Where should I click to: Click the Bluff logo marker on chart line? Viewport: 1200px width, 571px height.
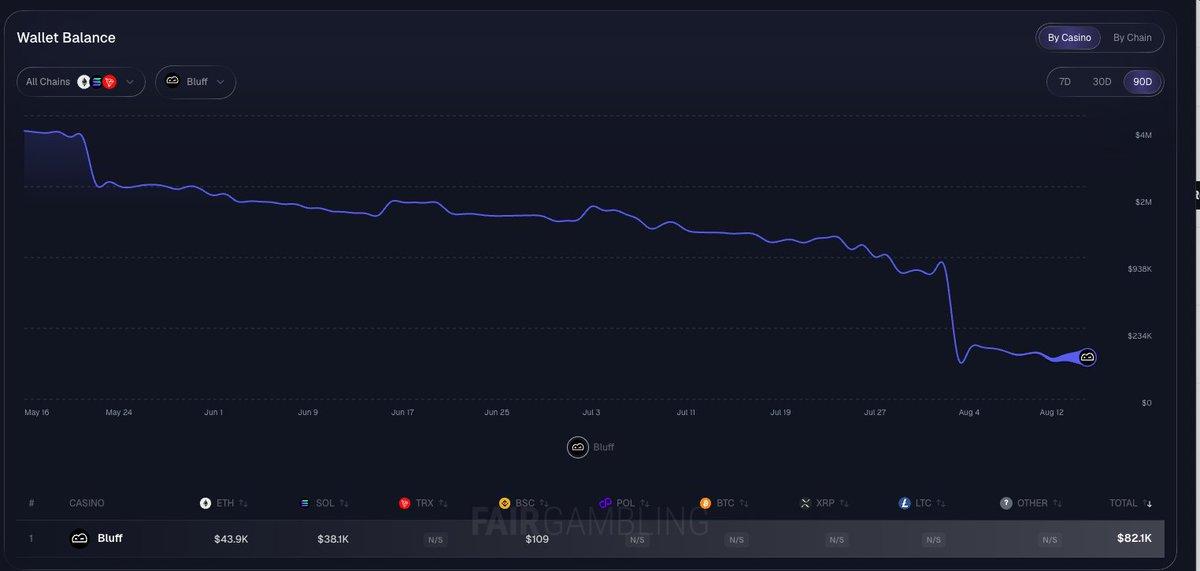coord(1087,357)
